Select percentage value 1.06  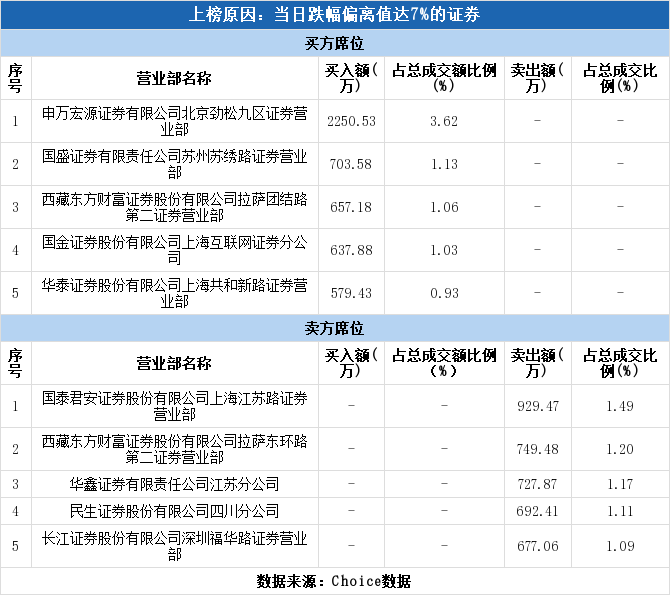(x=444, y=207)
